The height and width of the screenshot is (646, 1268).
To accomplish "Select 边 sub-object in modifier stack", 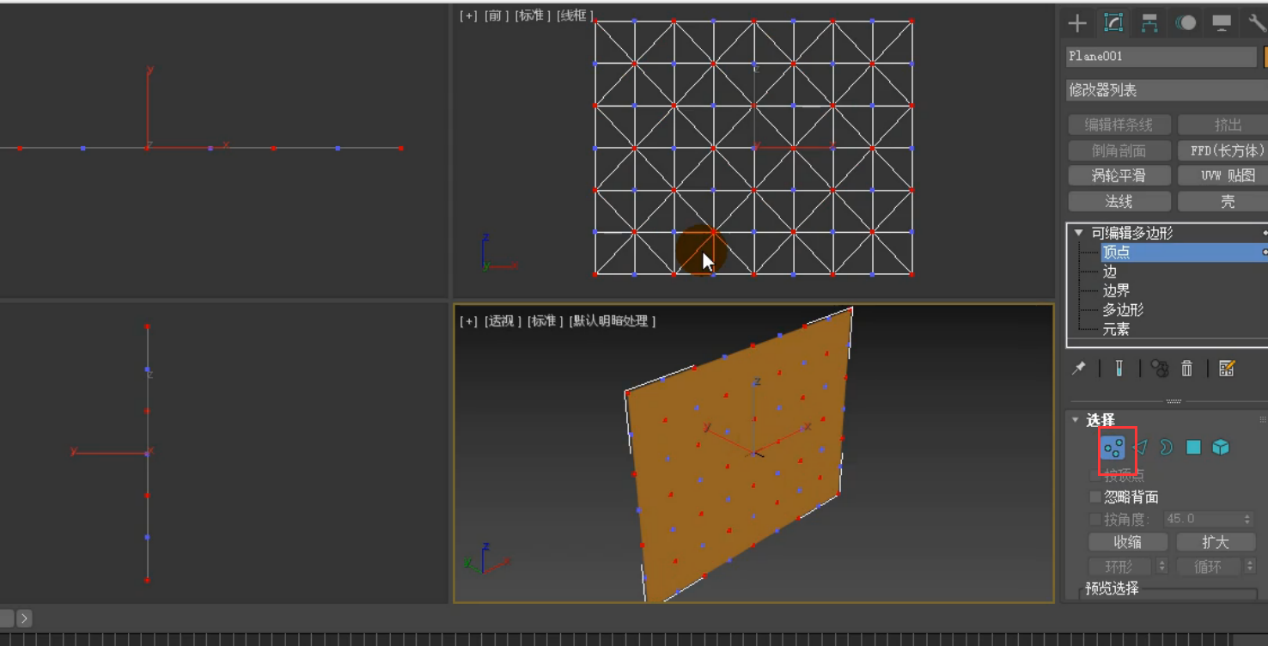I will [1110, 272].
